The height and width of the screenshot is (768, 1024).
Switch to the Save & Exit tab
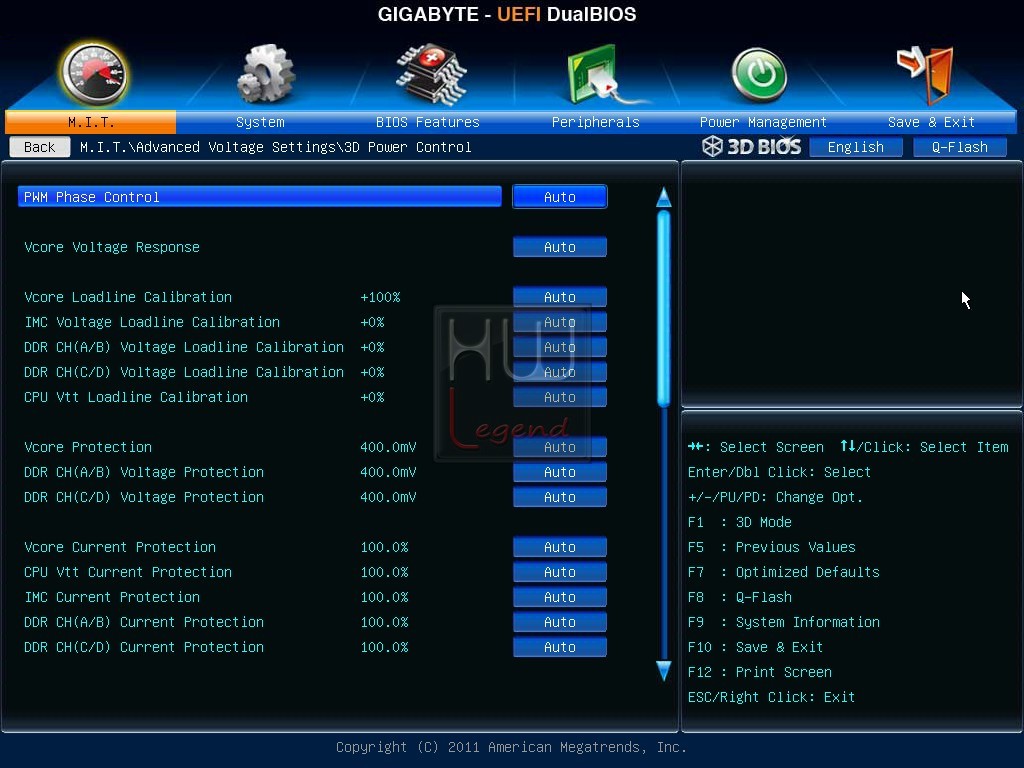pos(931,122)
